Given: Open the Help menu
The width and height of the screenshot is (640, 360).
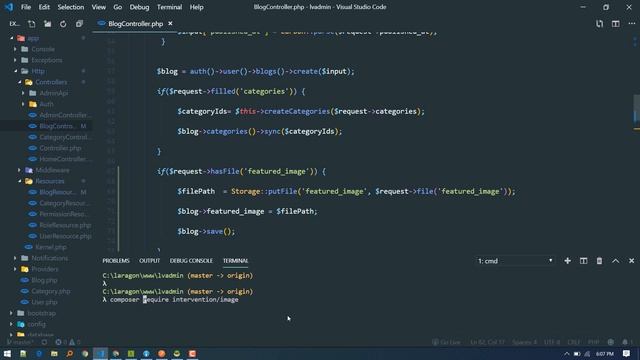Looking at the screenshot, I should [196, 7].
